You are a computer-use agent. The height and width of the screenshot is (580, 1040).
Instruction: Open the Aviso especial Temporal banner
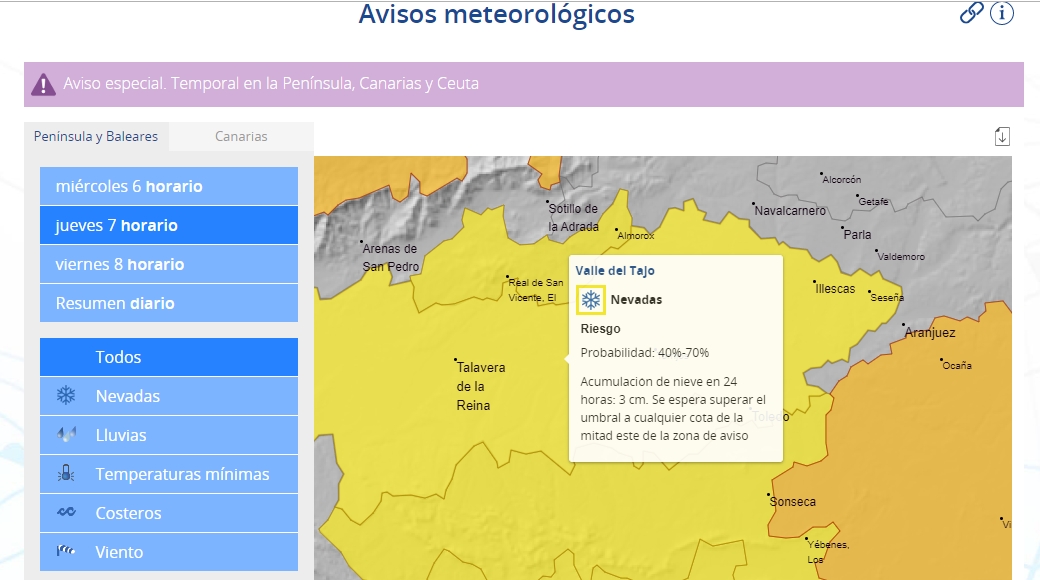coord(523,84)
